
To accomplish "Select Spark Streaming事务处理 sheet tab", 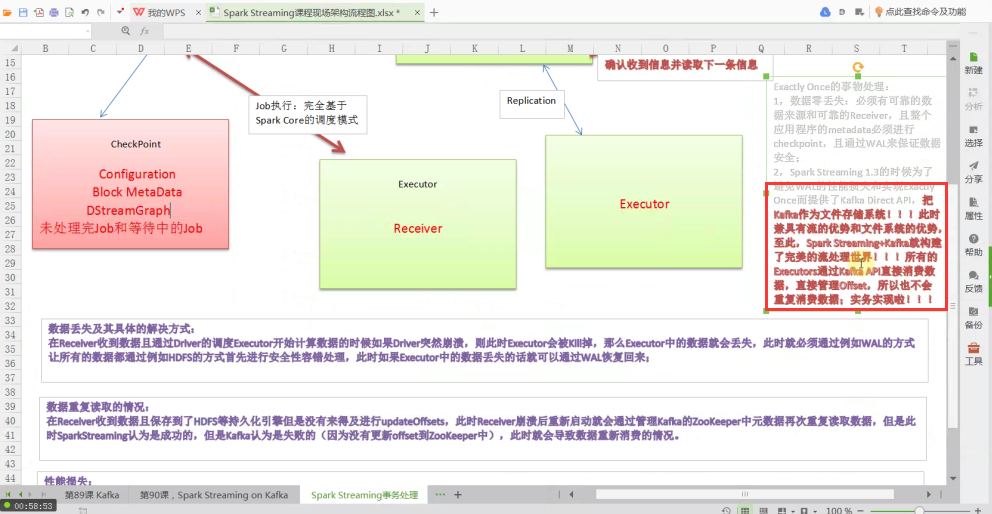I will click(364, 495).
